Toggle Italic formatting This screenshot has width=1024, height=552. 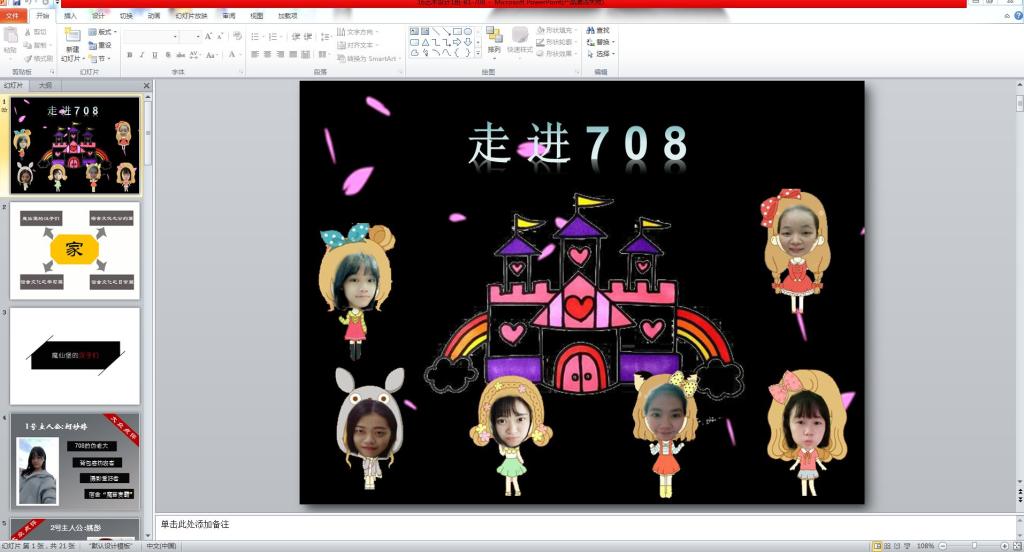point(142,55)
